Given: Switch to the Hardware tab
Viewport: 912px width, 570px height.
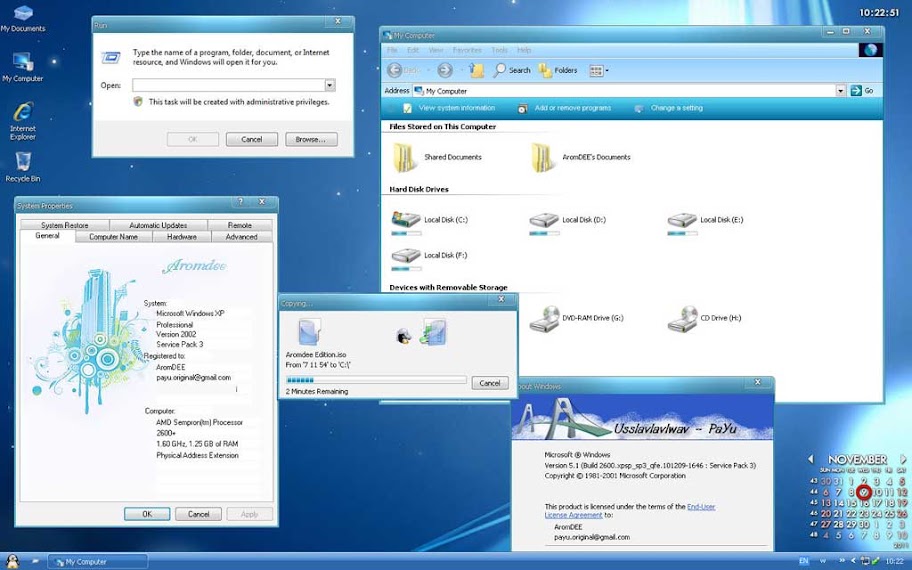Looking at the screenshot, I should point(181,237).
